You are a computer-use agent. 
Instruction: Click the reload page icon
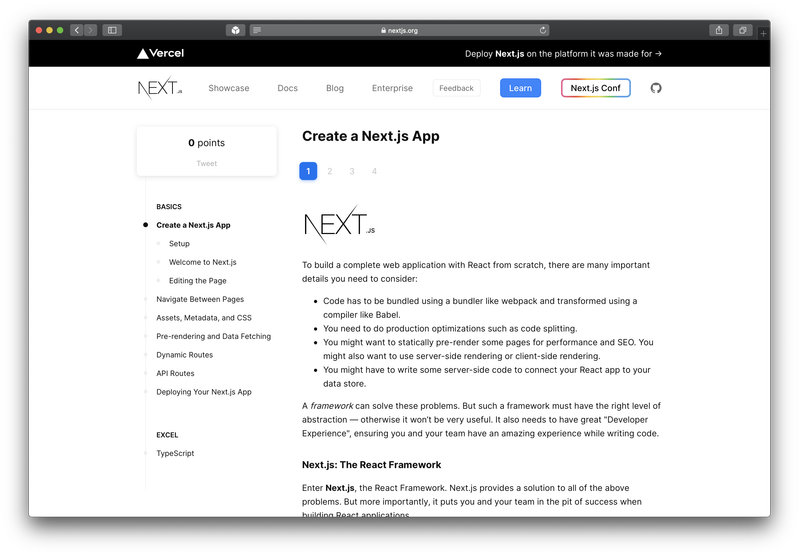point(543,30)
